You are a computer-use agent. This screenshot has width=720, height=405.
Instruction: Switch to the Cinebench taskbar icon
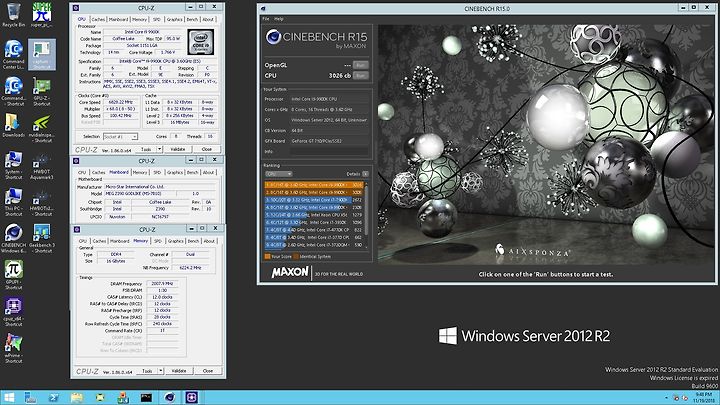click(x=169, y=398)
